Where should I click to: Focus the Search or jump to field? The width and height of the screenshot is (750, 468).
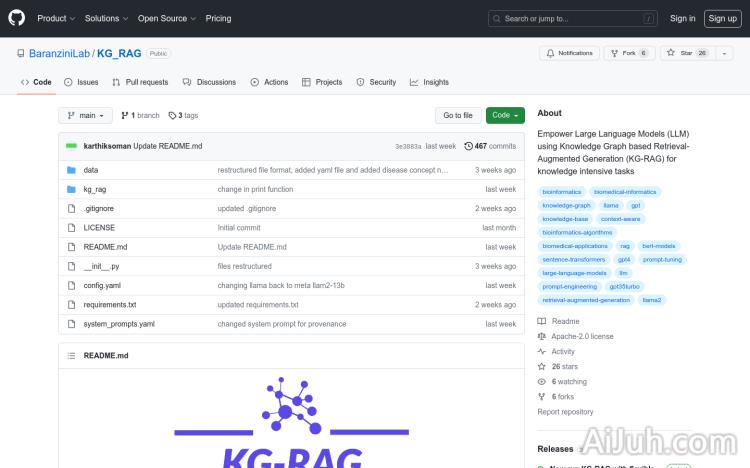point(573,19)
